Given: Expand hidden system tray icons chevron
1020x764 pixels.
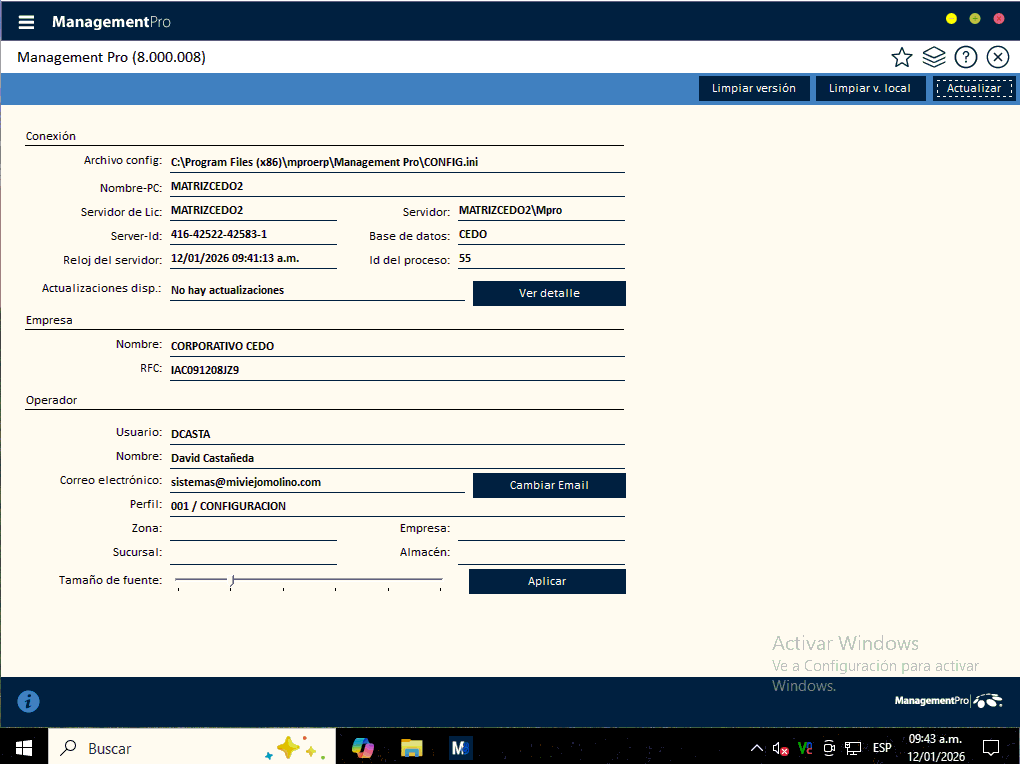Looking at the screenshot, I should coord(756,747).
